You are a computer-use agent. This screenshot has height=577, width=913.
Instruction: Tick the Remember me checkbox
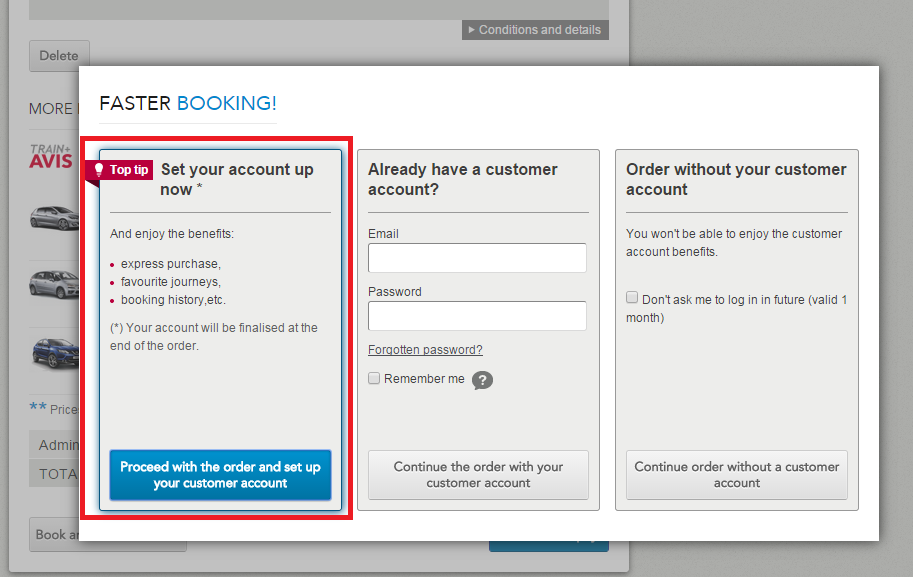point(374,379)
